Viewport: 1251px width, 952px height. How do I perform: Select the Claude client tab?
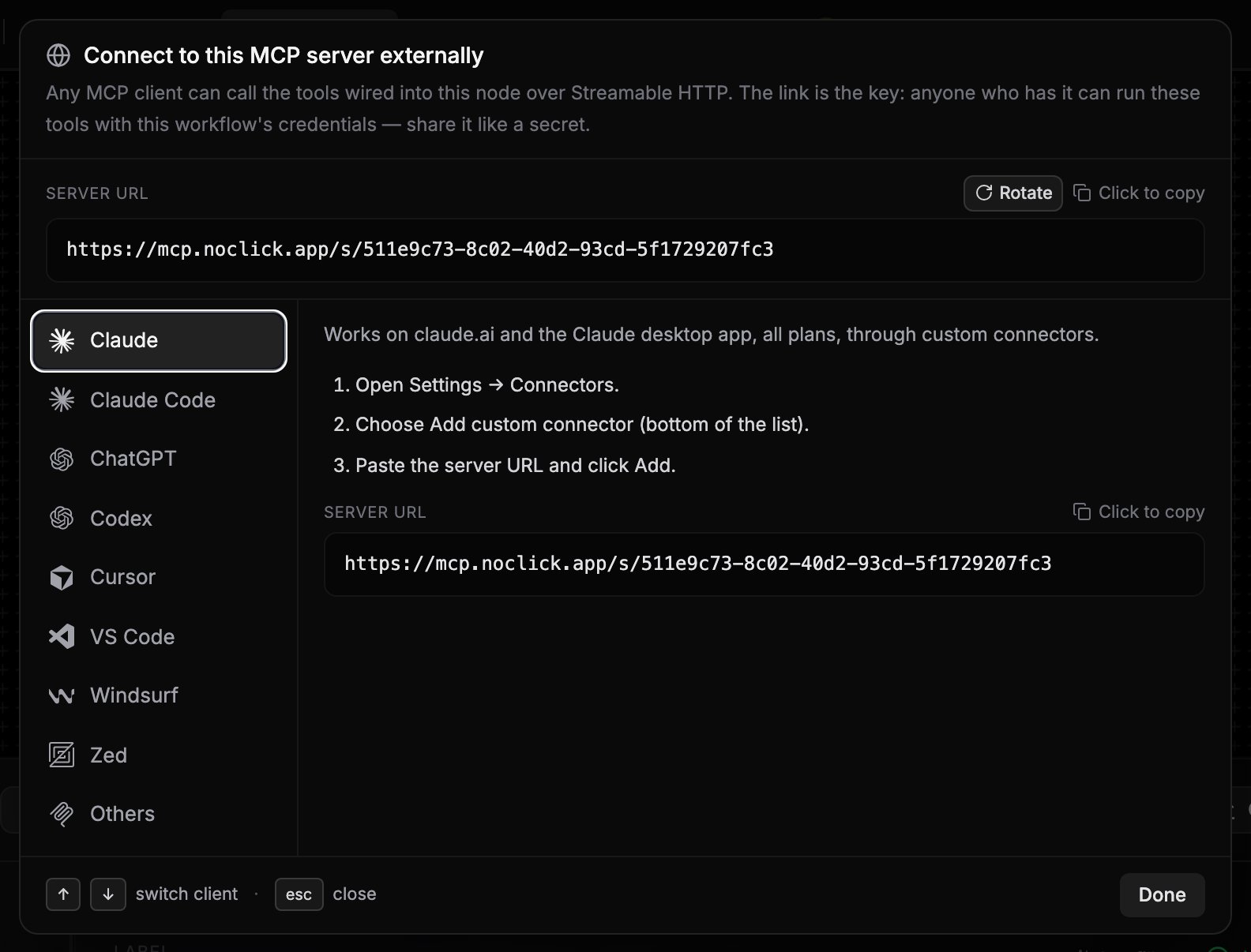click(158, 340)
